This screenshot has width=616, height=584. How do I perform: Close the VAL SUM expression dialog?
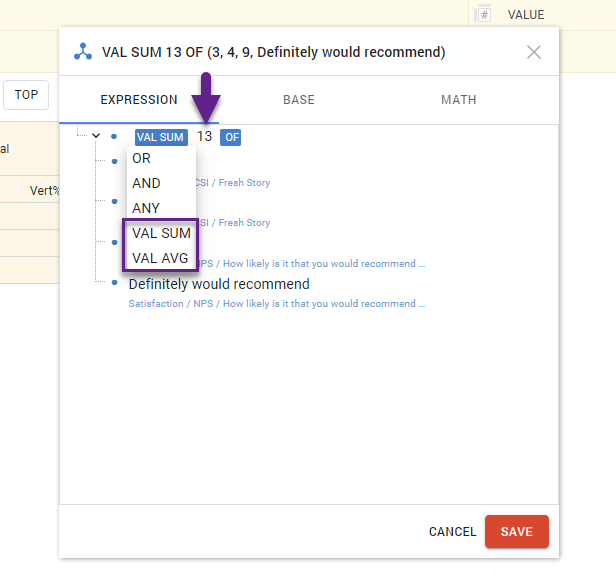tap(534, 52)
